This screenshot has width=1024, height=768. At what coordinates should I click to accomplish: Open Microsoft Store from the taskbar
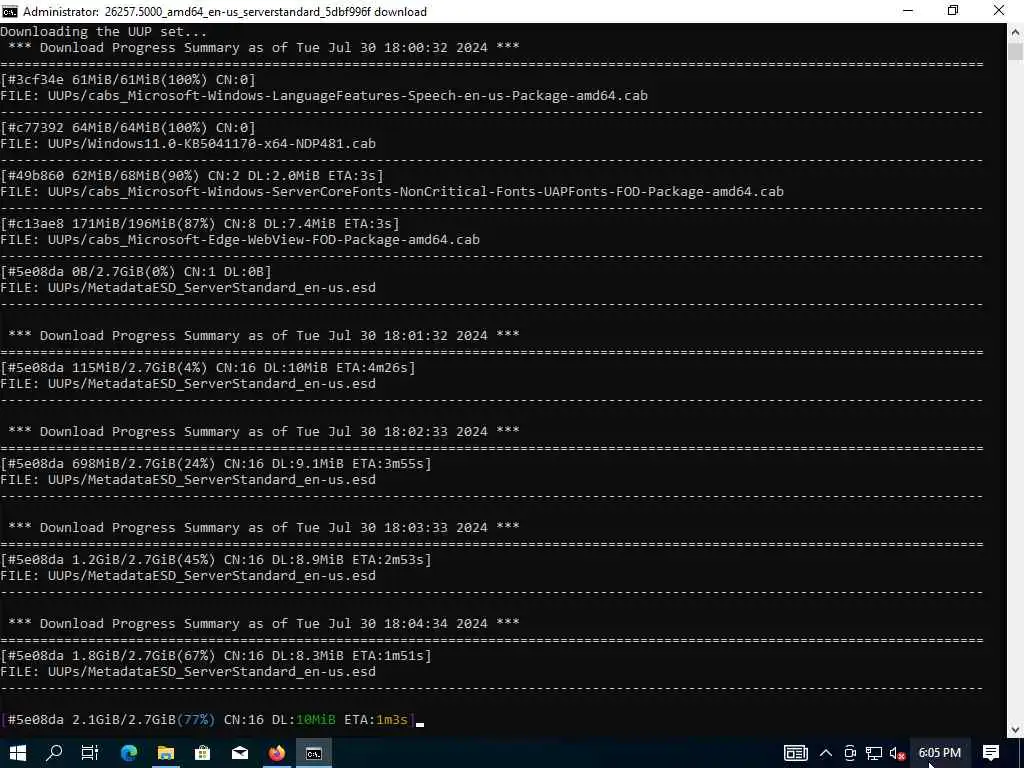click(202, 753)
